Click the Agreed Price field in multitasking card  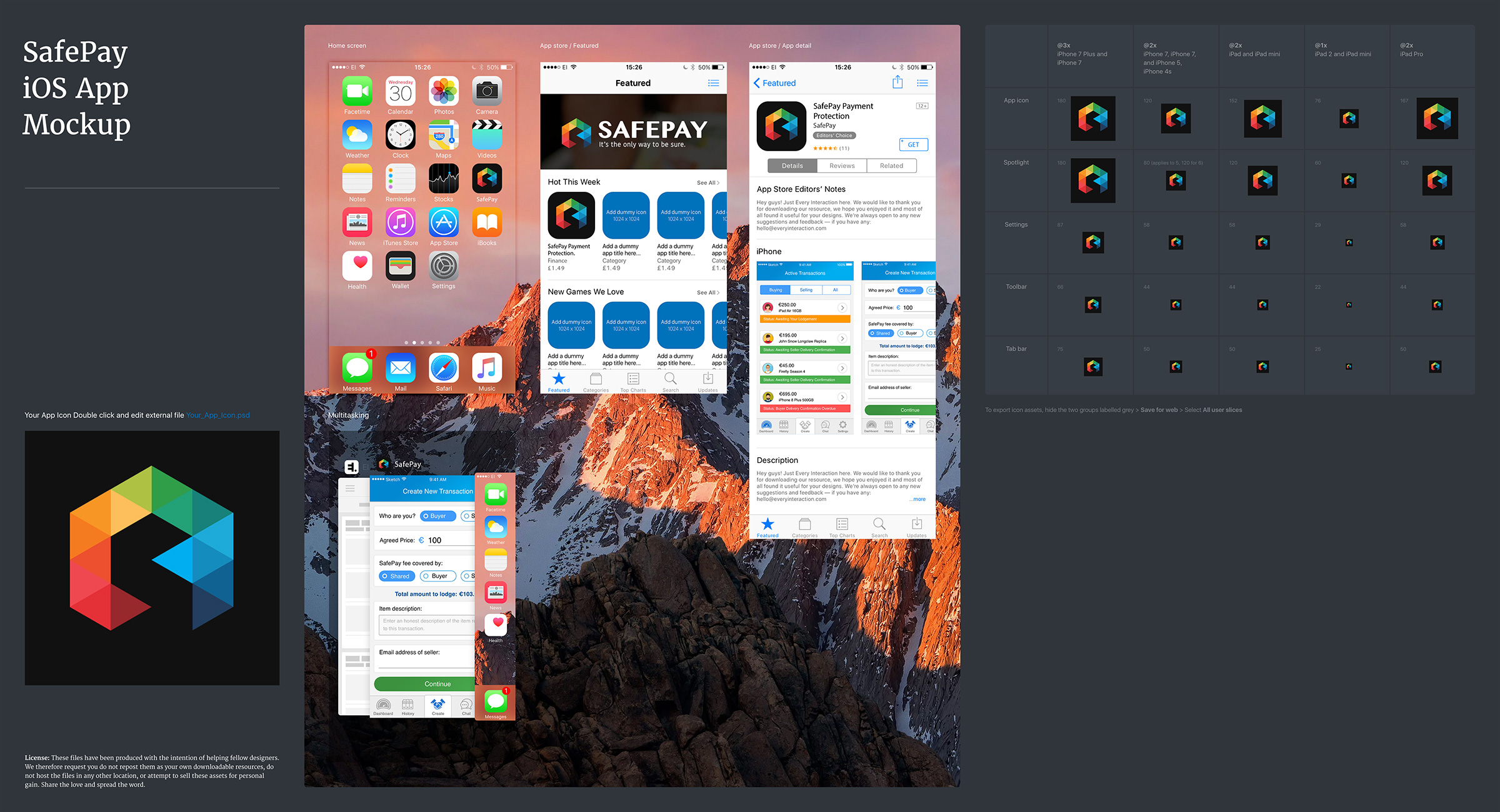coord(450,540)
